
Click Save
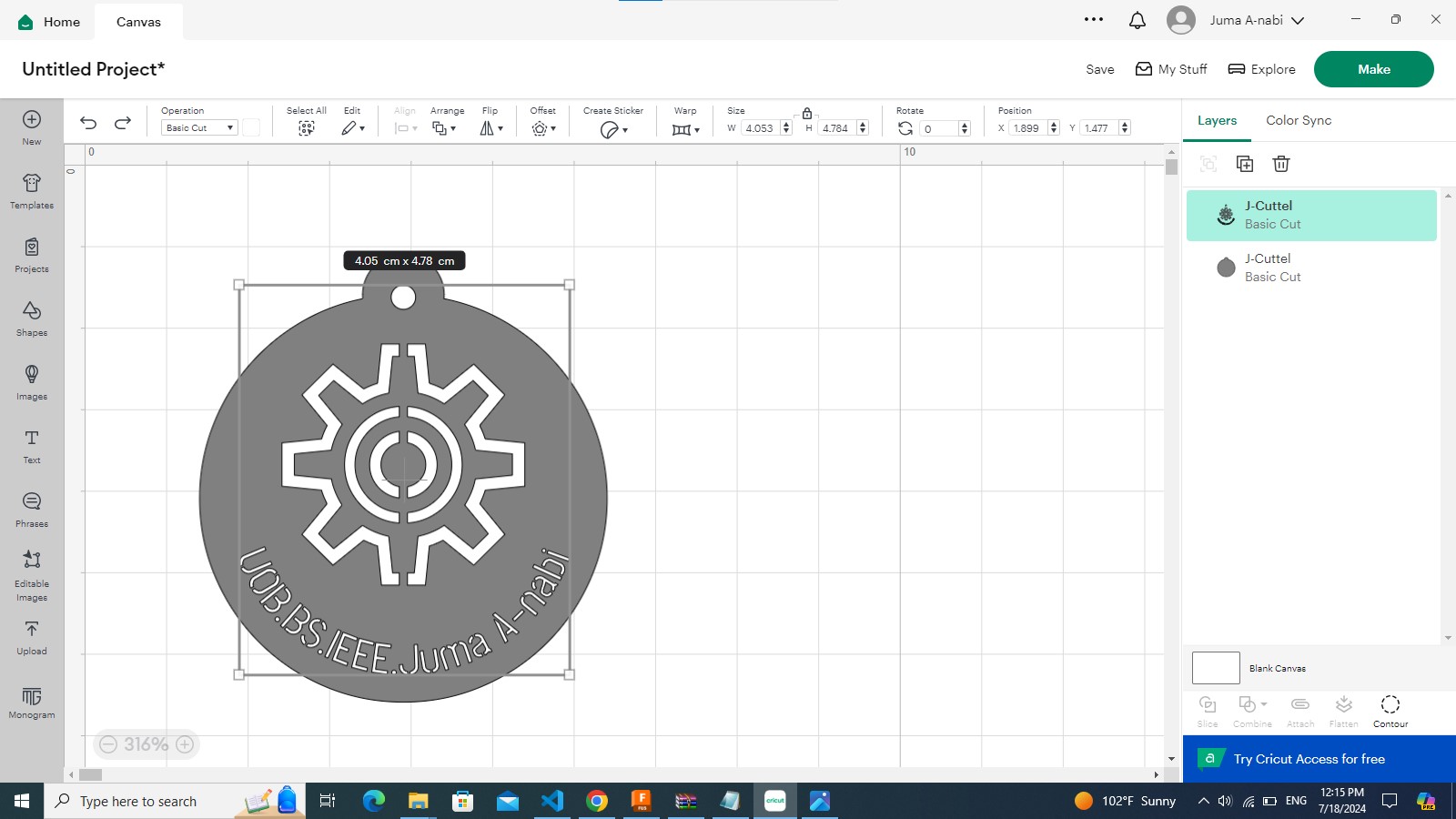click(1100, 69)
